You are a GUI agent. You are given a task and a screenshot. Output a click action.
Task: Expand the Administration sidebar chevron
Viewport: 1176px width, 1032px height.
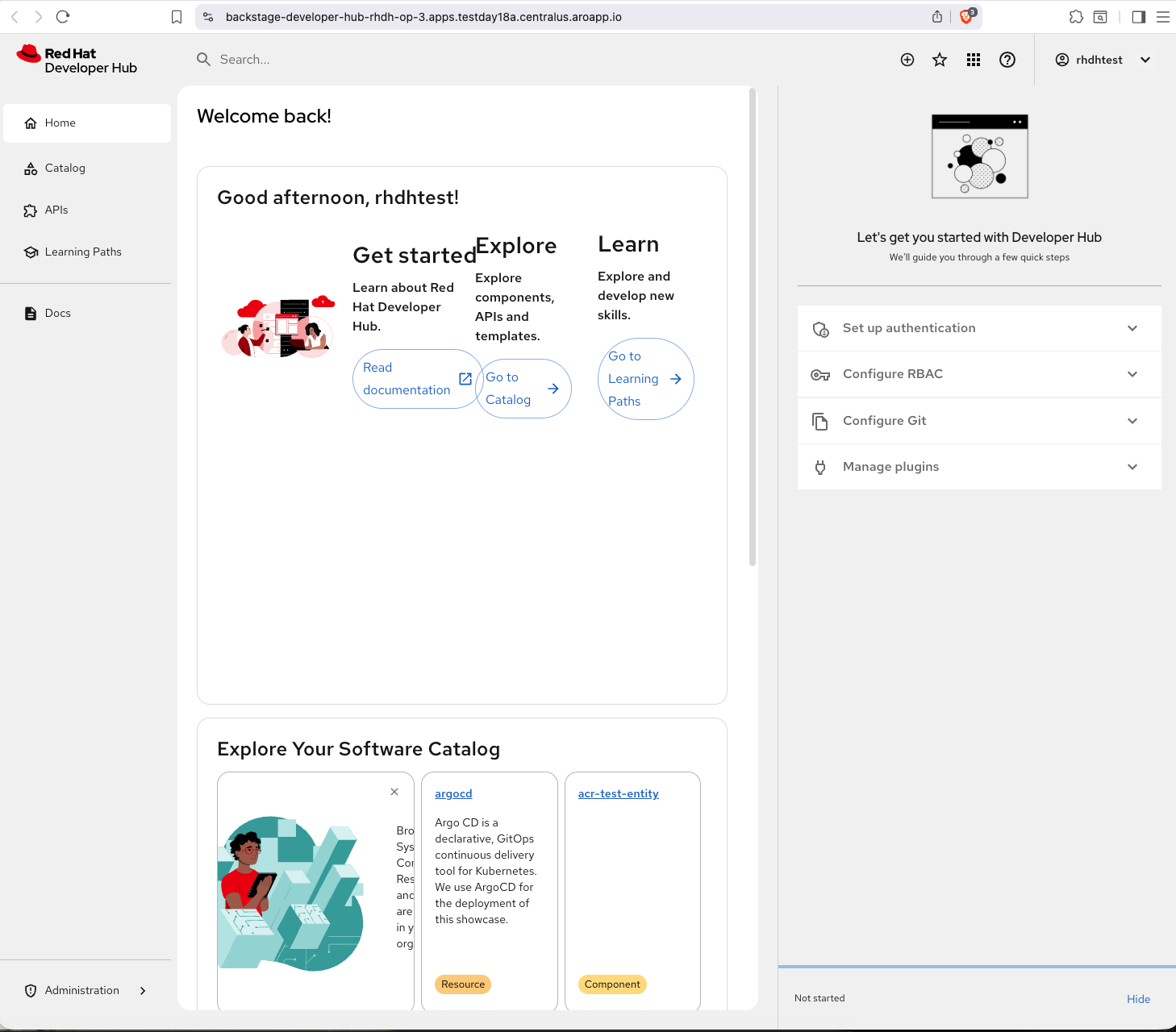[x=143, y=991]
